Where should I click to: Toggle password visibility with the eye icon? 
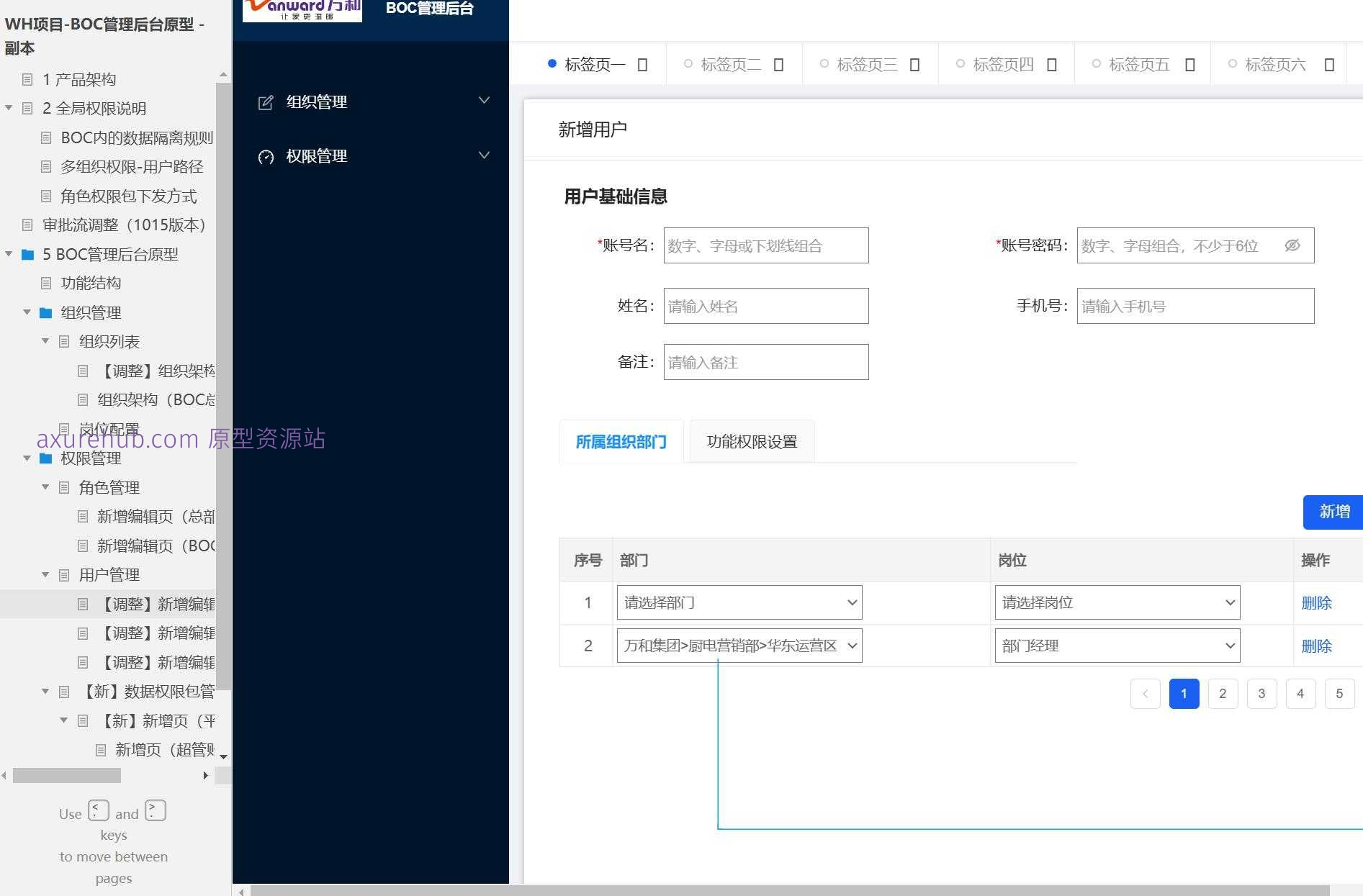coord(1292,245)
